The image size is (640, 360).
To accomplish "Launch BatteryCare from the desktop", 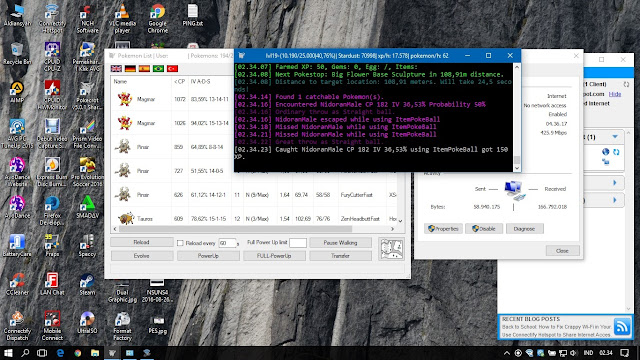I will [x=17, y=246].
